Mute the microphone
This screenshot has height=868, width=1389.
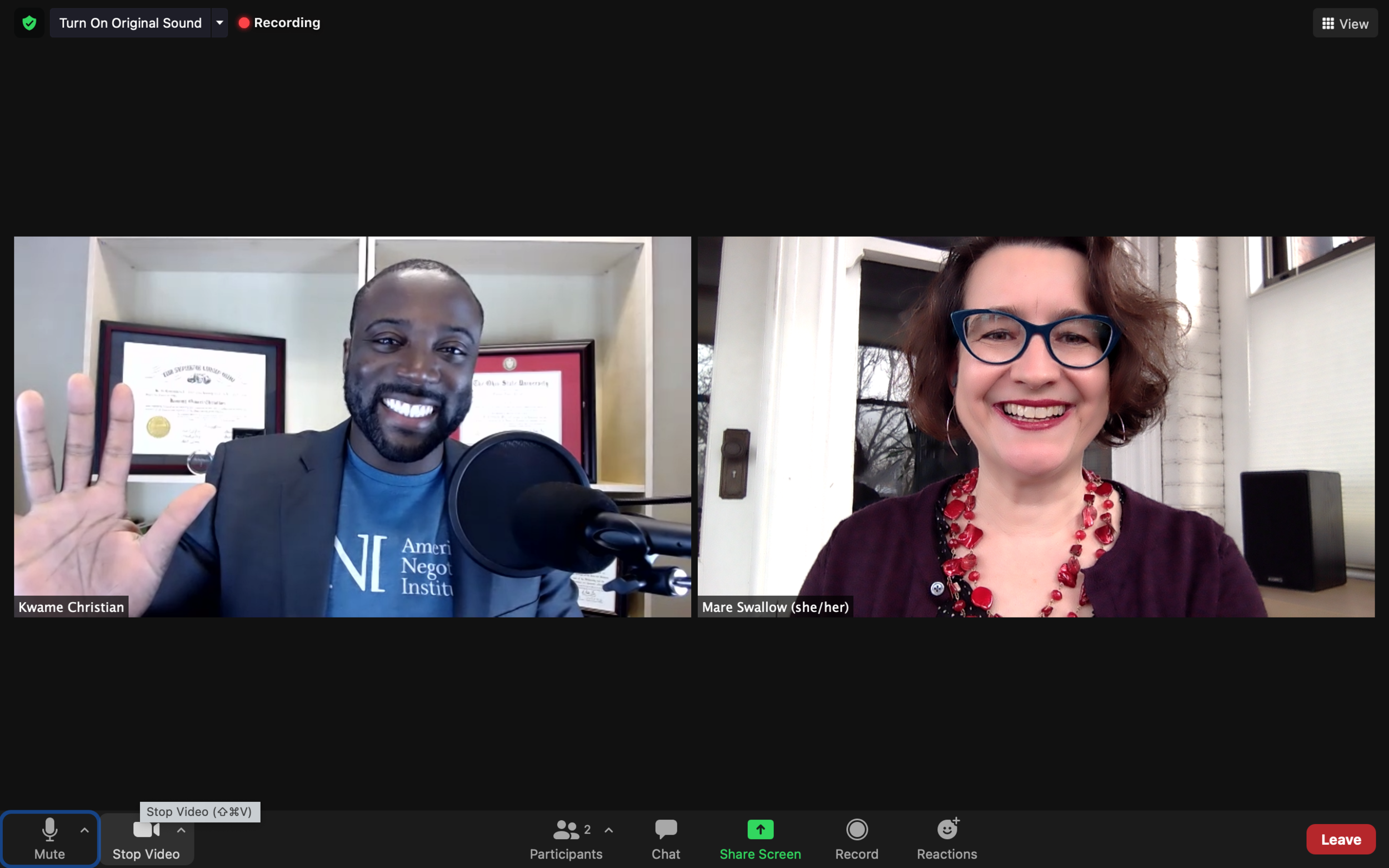click(x=49, y=837)
